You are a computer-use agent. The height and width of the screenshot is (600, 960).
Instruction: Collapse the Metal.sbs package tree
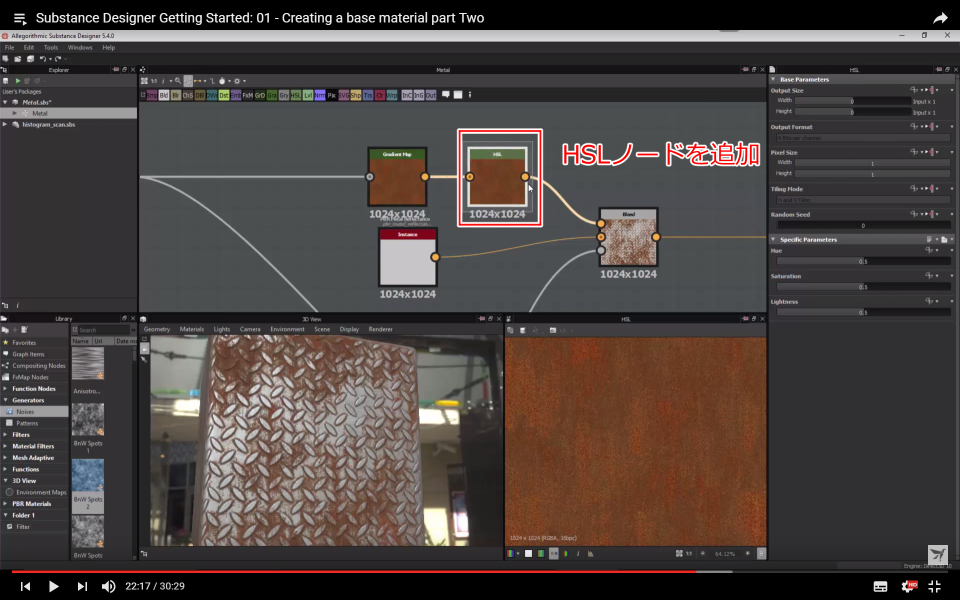point(6,102)
